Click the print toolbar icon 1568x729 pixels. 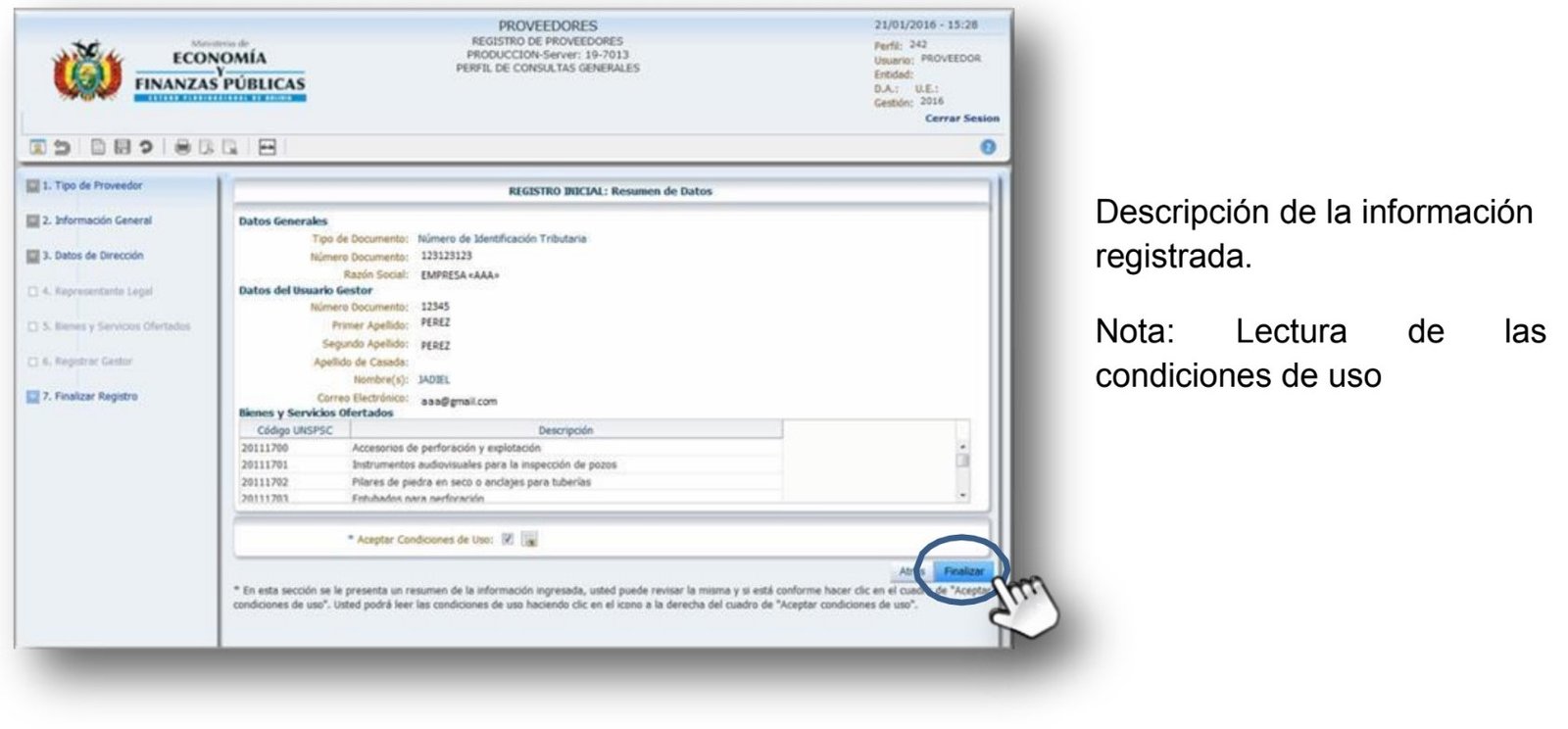tap(182, 147)
